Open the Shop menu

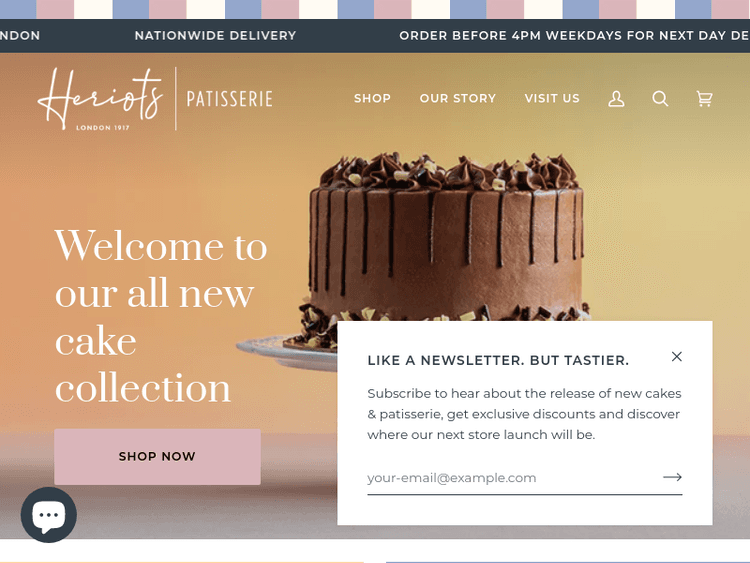[x=372, y=99]
